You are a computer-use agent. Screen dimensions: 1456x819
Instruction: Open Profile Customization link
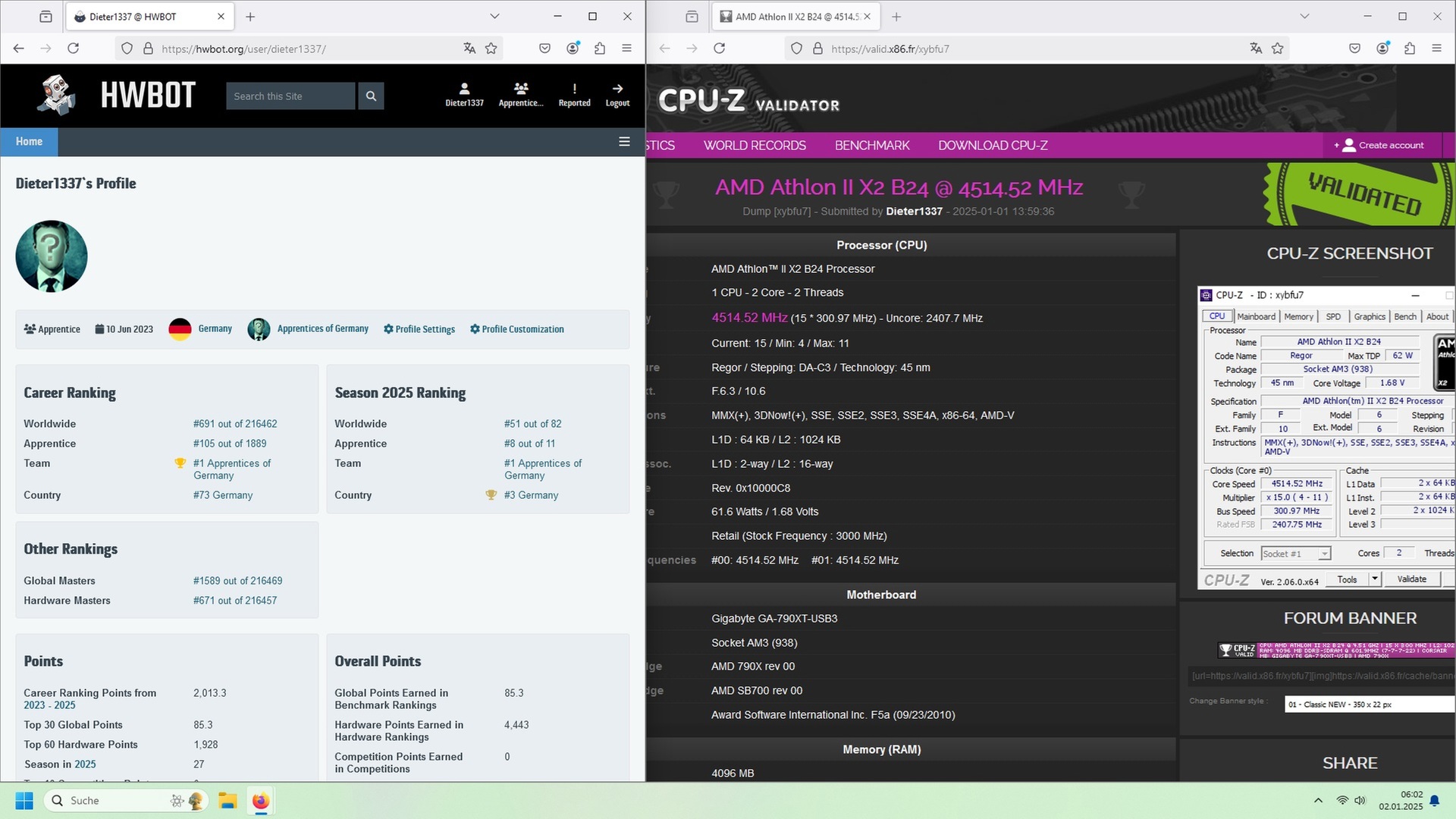click(x=517, y=329)
